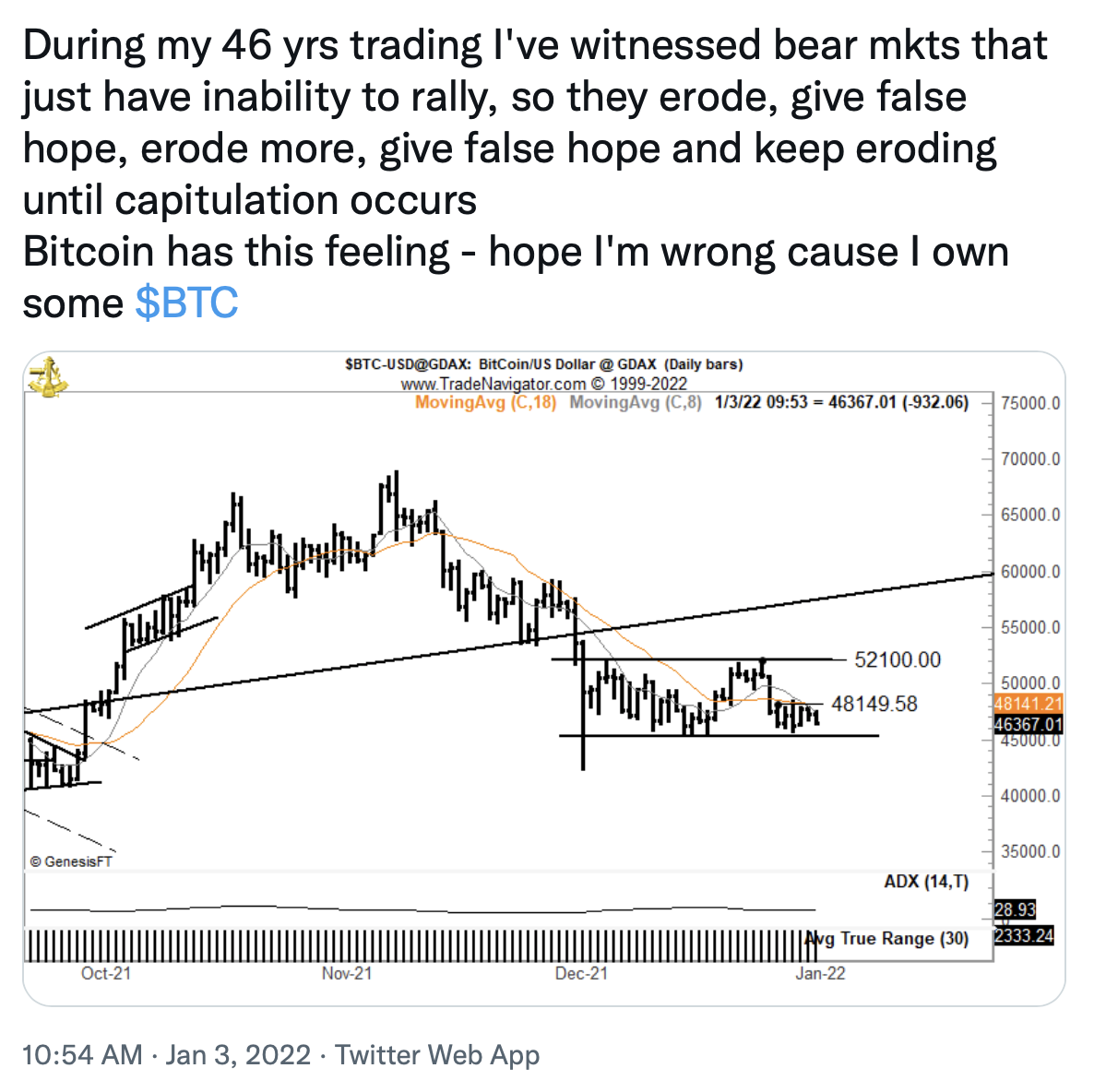Click the Jan 3, 2022 date
This screenshot has width=1094, height=1092.
coord(238,1055)
